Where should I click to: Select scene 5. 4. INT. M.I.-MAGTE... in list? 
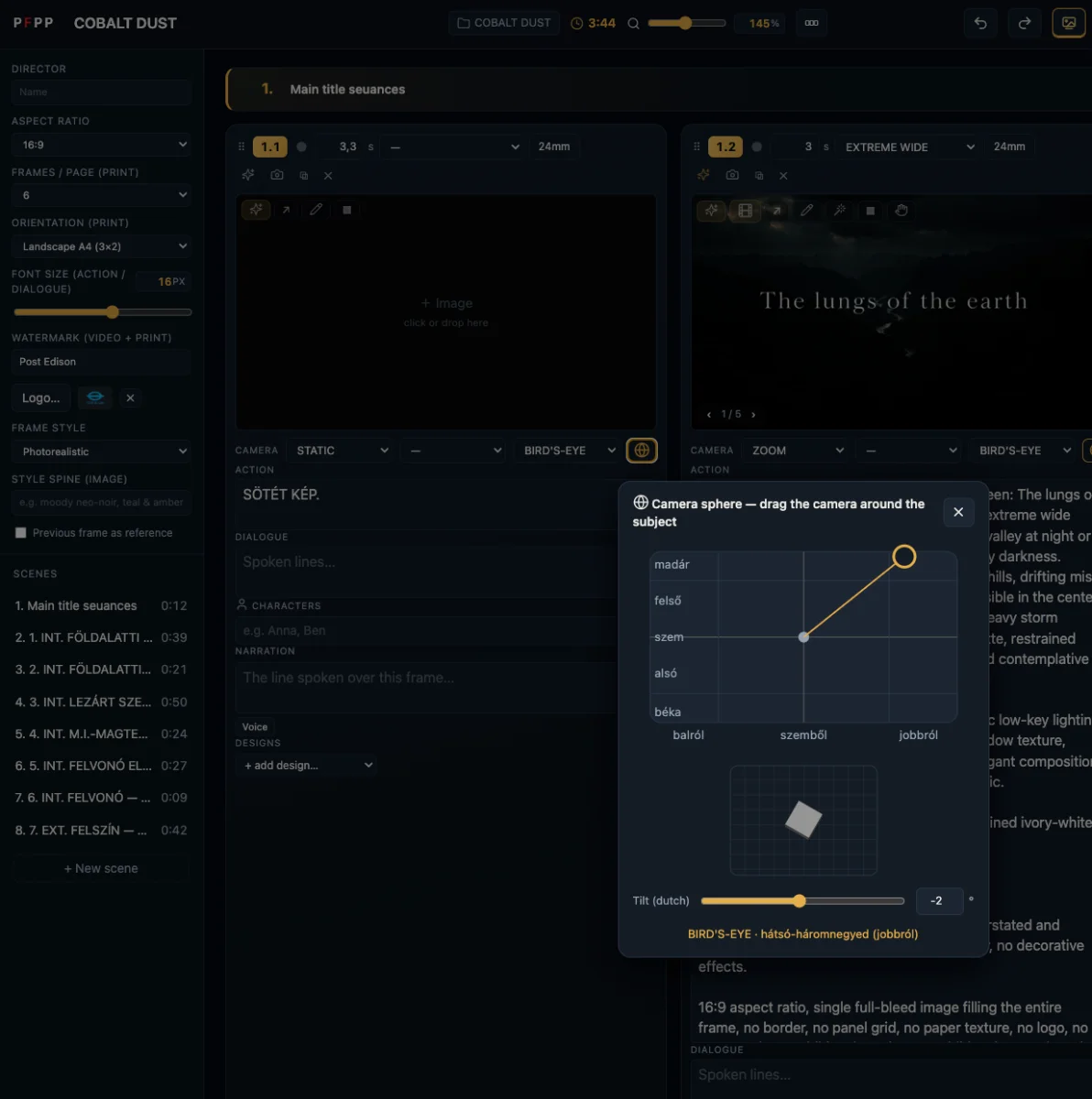101,734
